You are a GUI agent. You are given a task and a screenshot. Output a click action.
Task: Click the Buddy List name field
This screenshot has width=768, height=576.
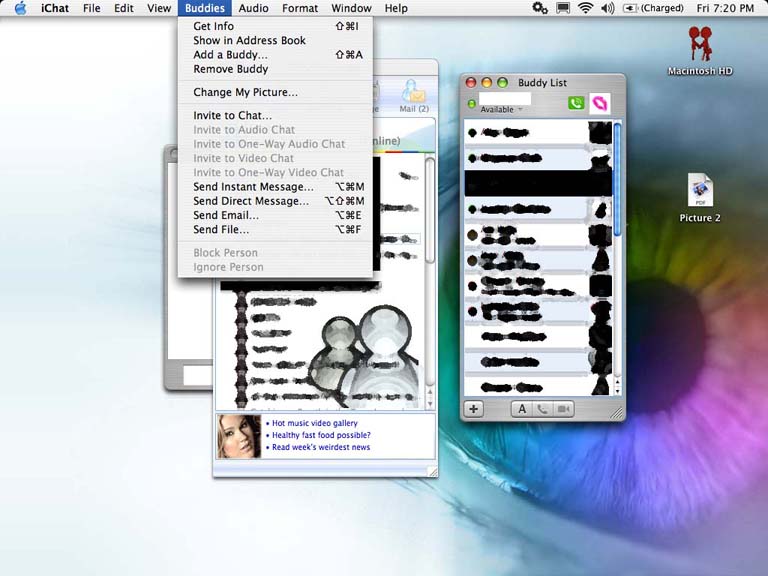click(x=504, y=98)
